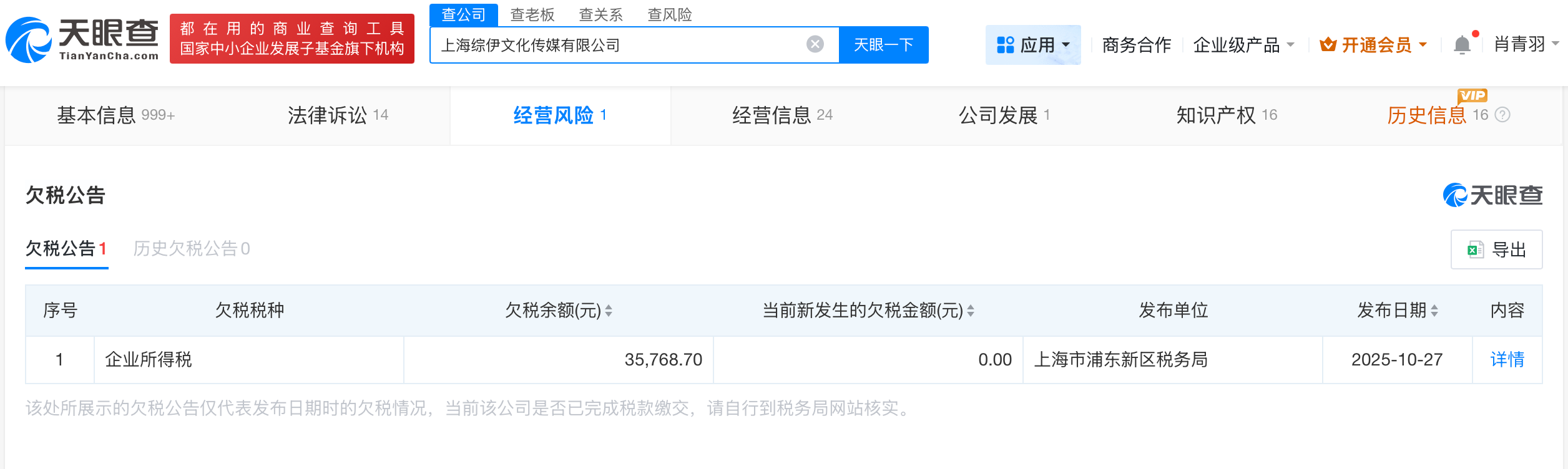Image resolution: width=1568 pixels, height=469 pixels.
Task: Expand the 企业级产品 dropdown
Action: click(x=1243, y=45)
